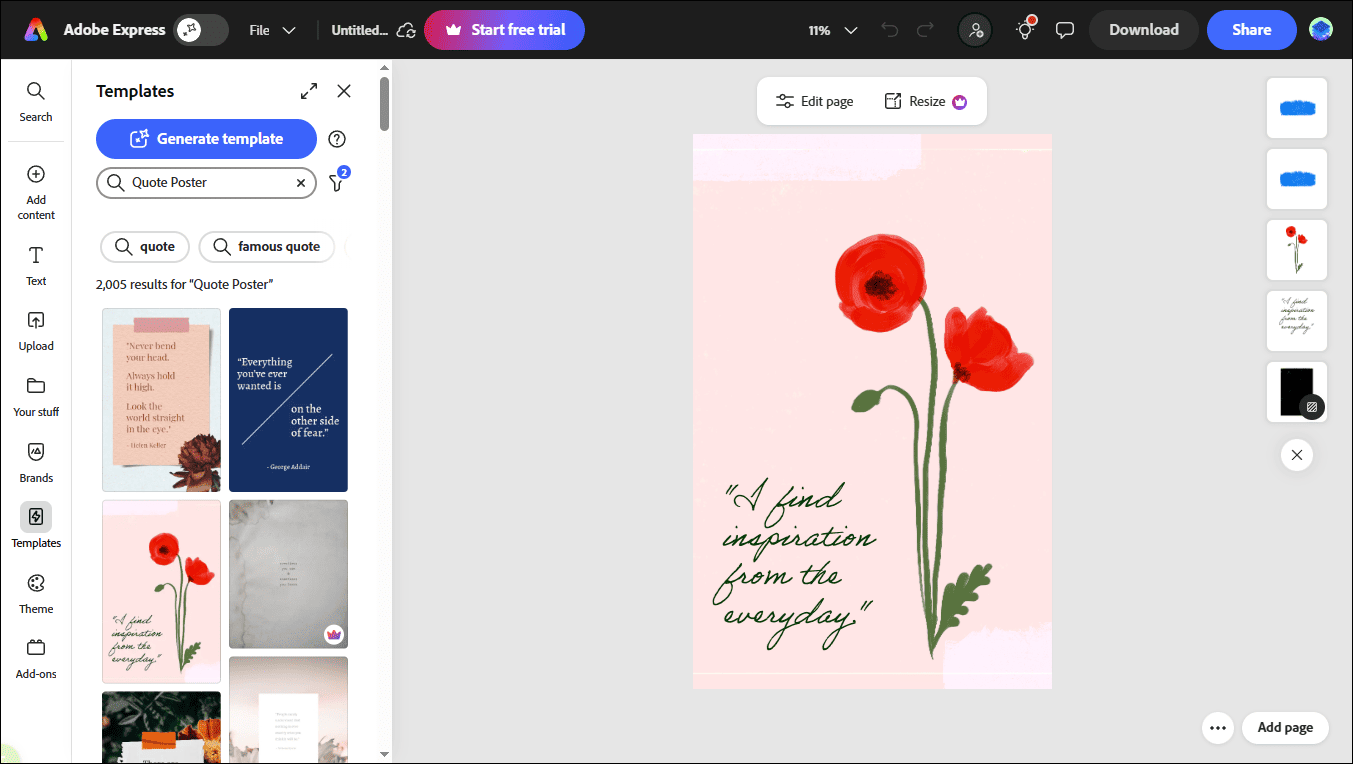Click the Download button
Viewport: 1353px width, 764px height.
(x=1143, y=30)
